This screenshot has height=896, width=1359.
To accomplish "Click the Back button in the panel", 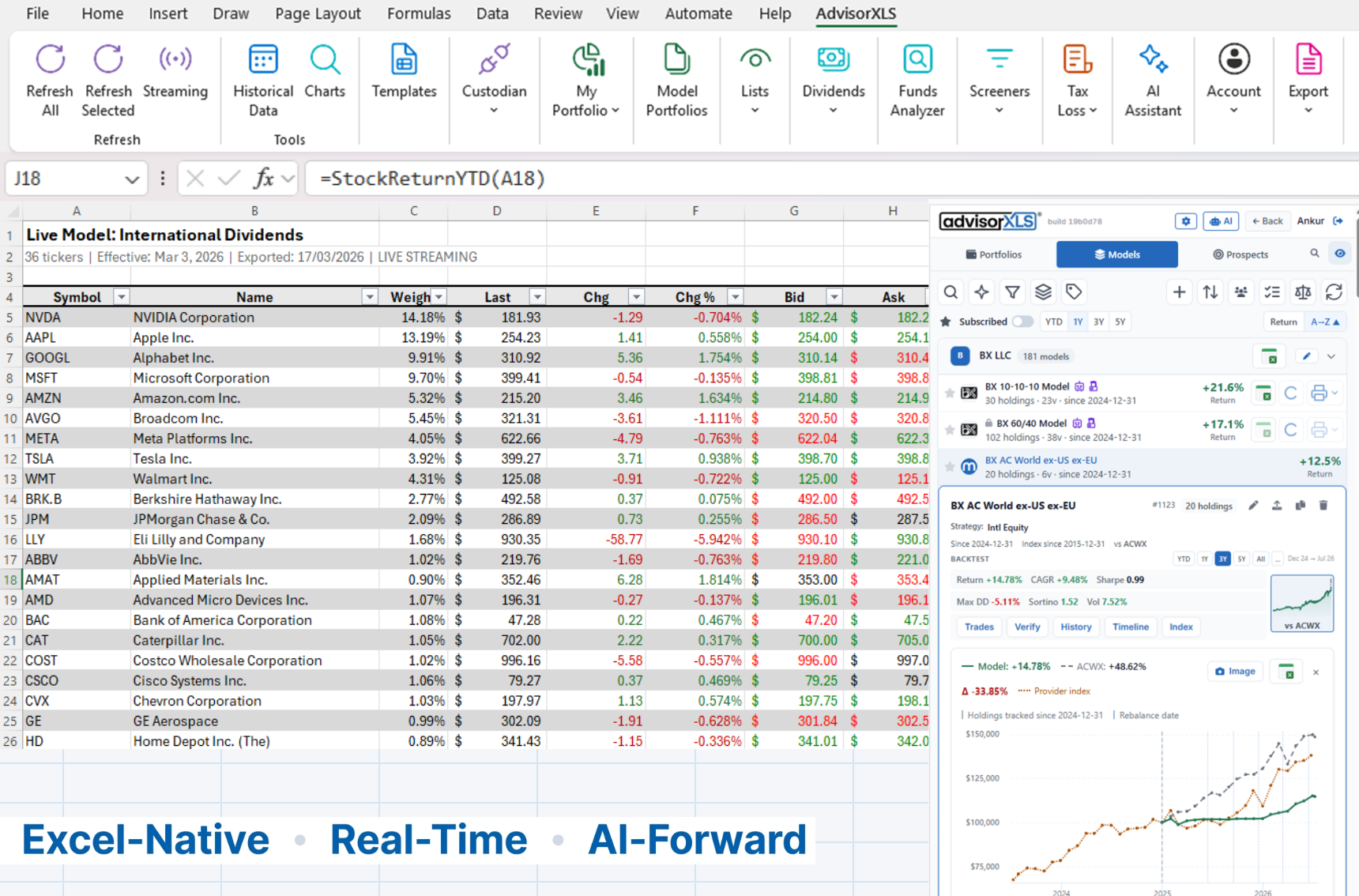I will point(1267,221).
